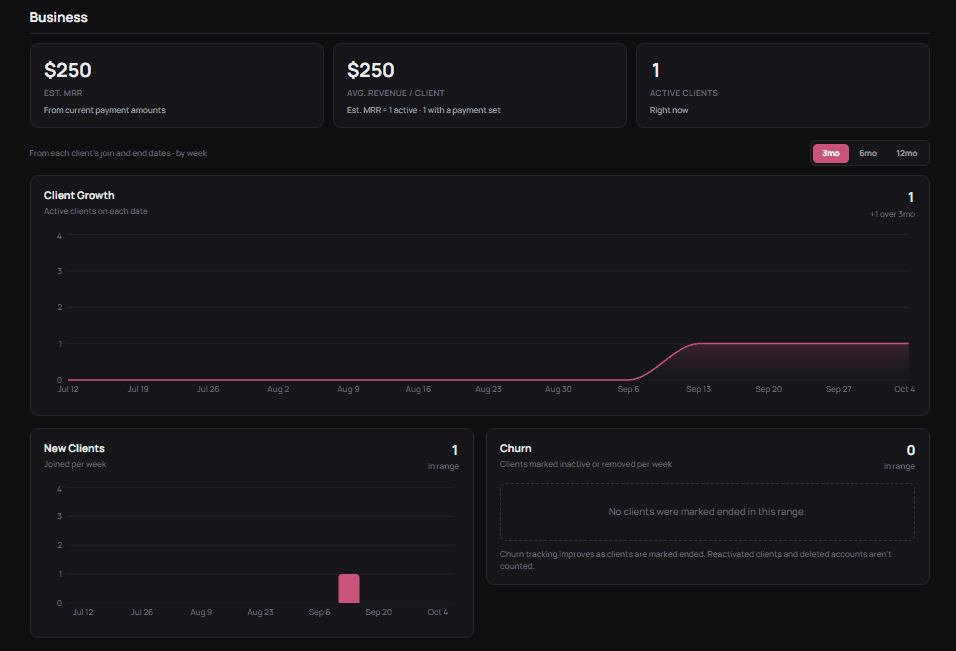Click 'Active clients on each date' subtitle
This screenshot has width=956, height=651.
click(x=96, y=211)
